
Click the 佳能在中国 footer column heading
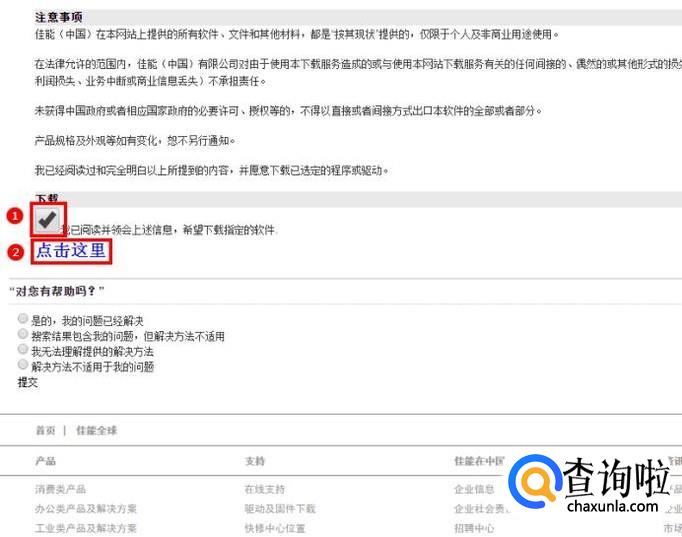479,461
